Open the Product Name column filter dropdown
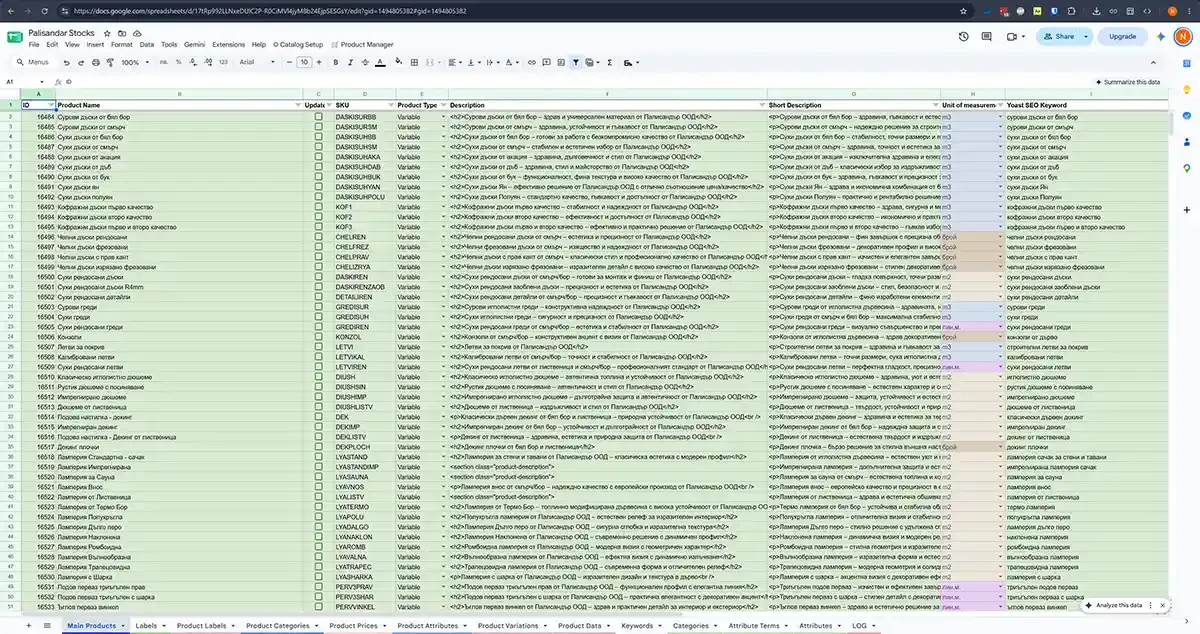Image resolution: width=1200 pixels, height=634 pixels. click(296, 105)
